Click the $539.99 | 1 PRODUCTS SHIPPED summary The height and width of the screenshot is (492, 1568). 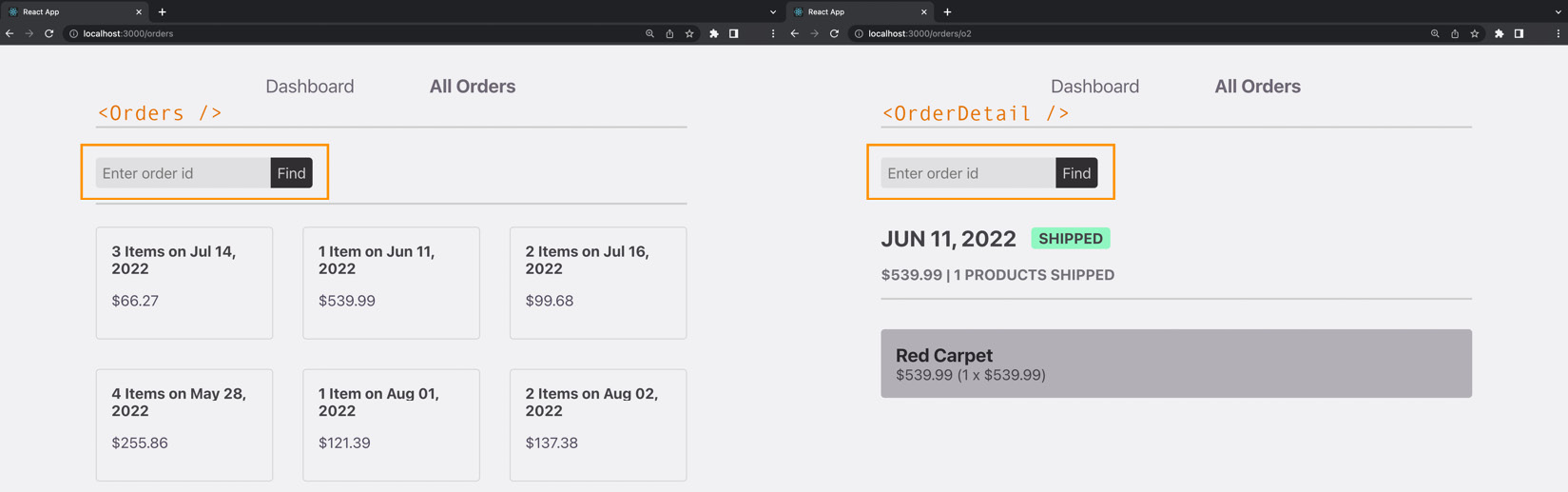[997, 275]
